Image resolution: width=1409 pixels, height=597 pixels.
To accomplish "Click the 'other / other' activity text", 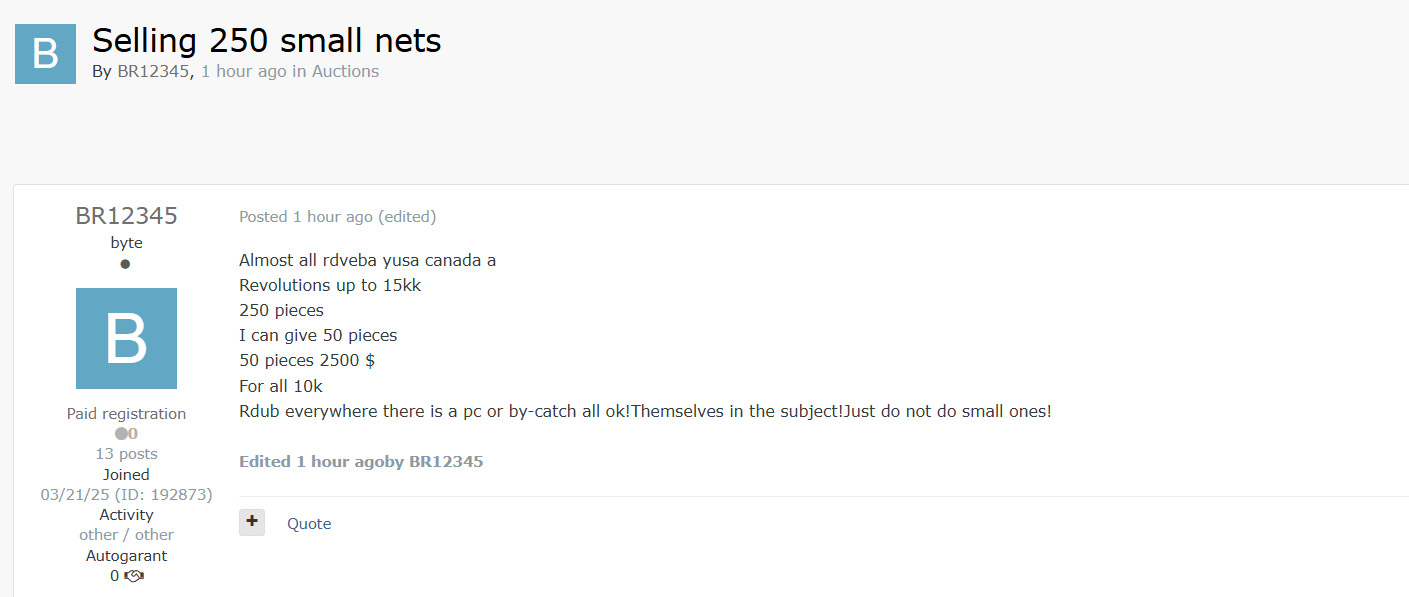I will 126,535.
